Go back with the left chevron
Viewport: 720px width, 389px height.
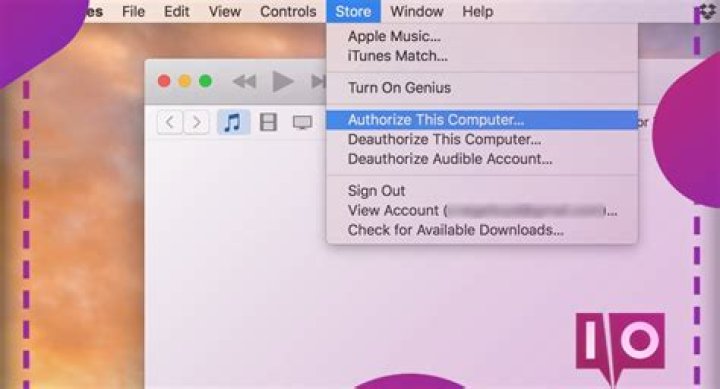170,122
